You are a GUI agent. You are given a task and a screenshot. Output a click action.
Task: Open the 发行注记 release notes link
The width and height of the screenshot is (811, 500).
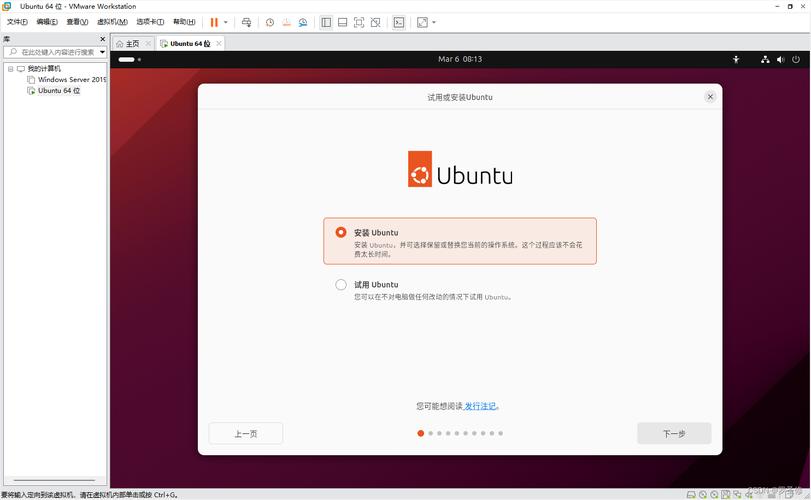[x=480, y=406]
